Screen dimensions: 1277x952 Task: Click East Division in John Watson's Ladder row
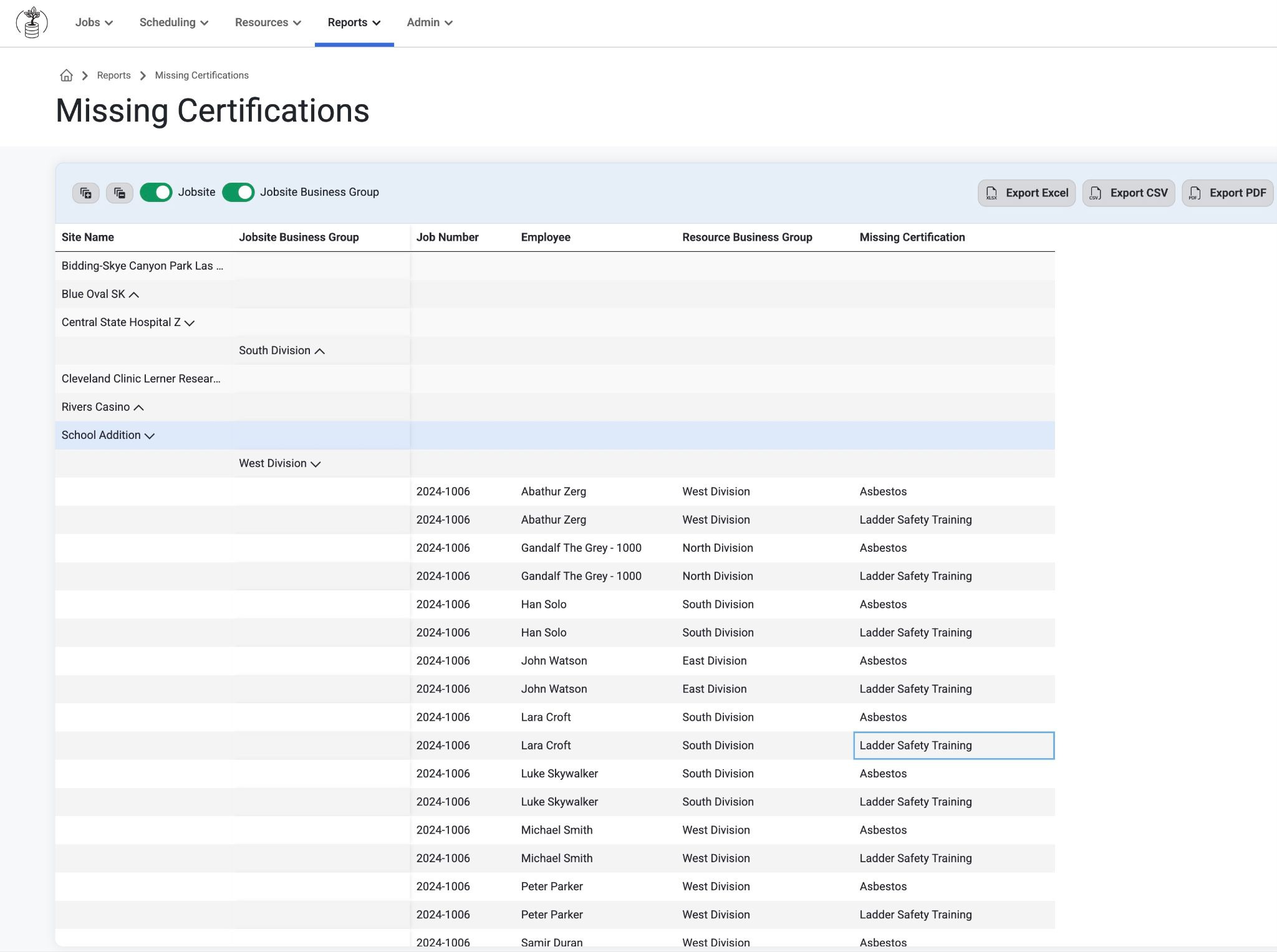(x=715, y=689)
